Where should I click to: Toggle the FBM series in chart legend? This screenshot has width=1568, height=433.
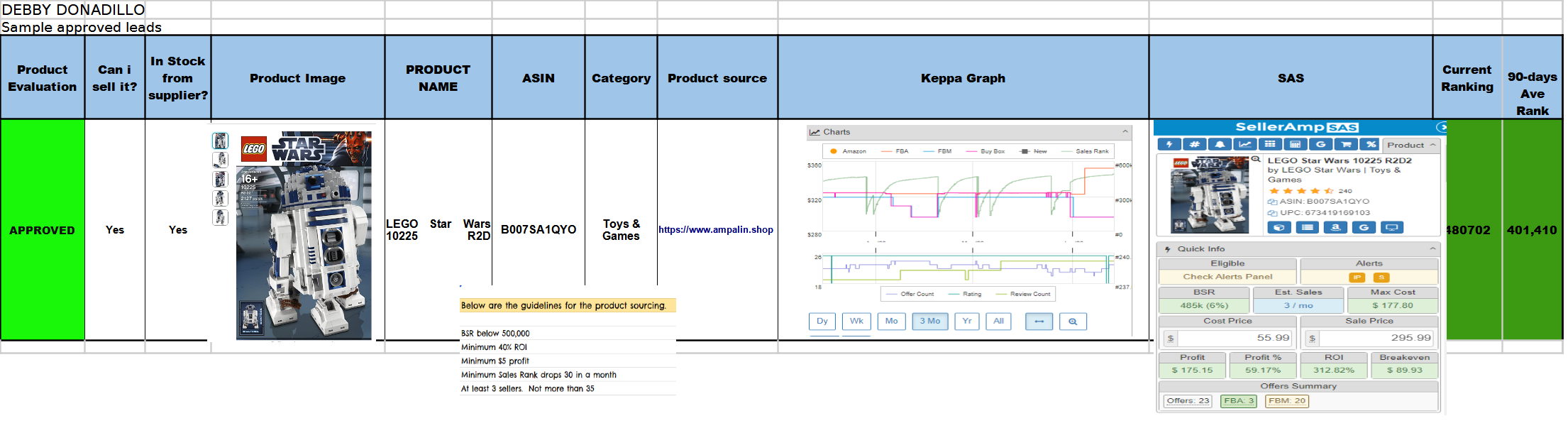tap(937, 151)
